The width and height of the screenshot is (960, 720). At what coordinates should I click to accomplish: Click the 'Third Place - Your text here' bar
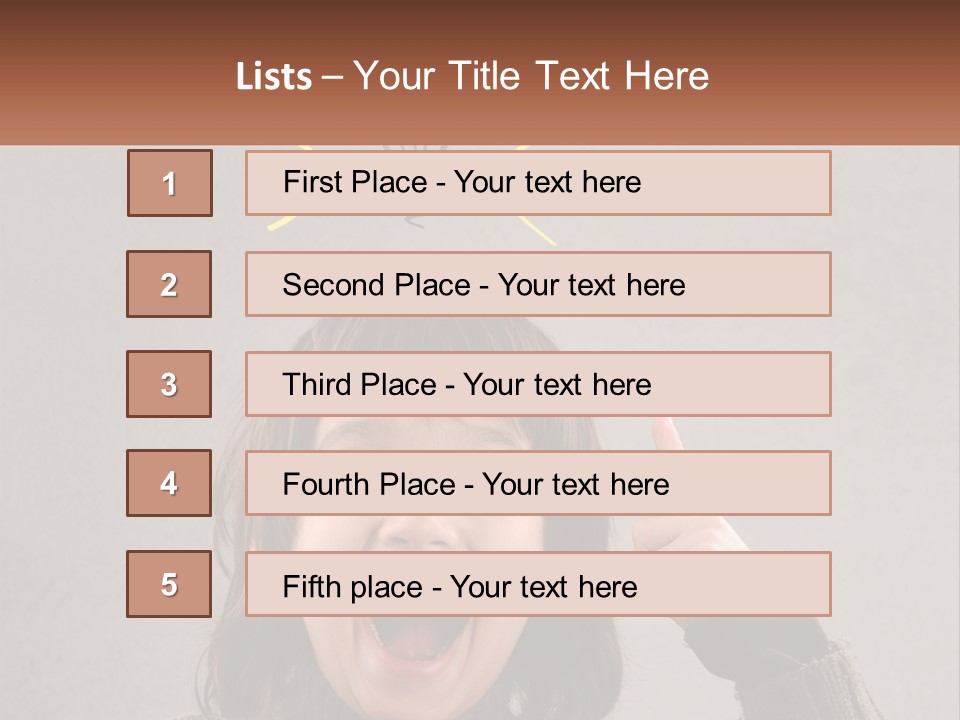pos(538,384)
